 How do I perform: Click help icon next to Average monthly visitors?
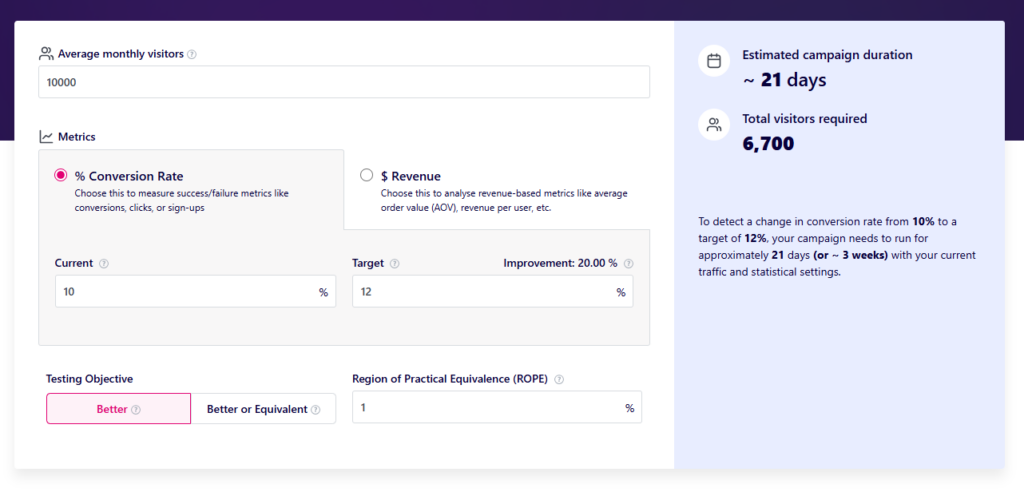pos(192,54)
